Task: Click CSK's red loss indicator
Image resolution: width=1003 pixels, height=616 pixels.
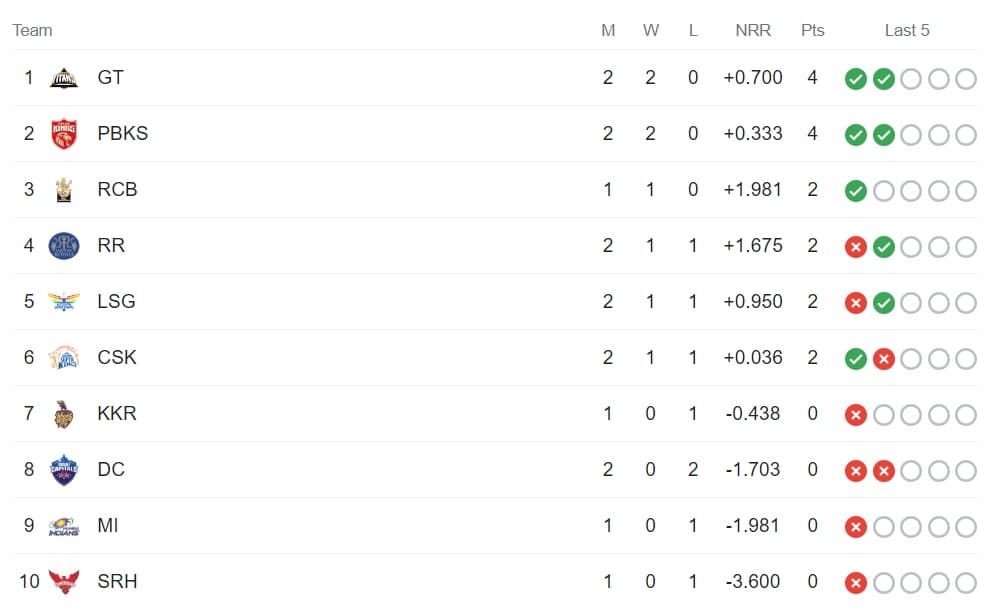Action: [883, 359]
